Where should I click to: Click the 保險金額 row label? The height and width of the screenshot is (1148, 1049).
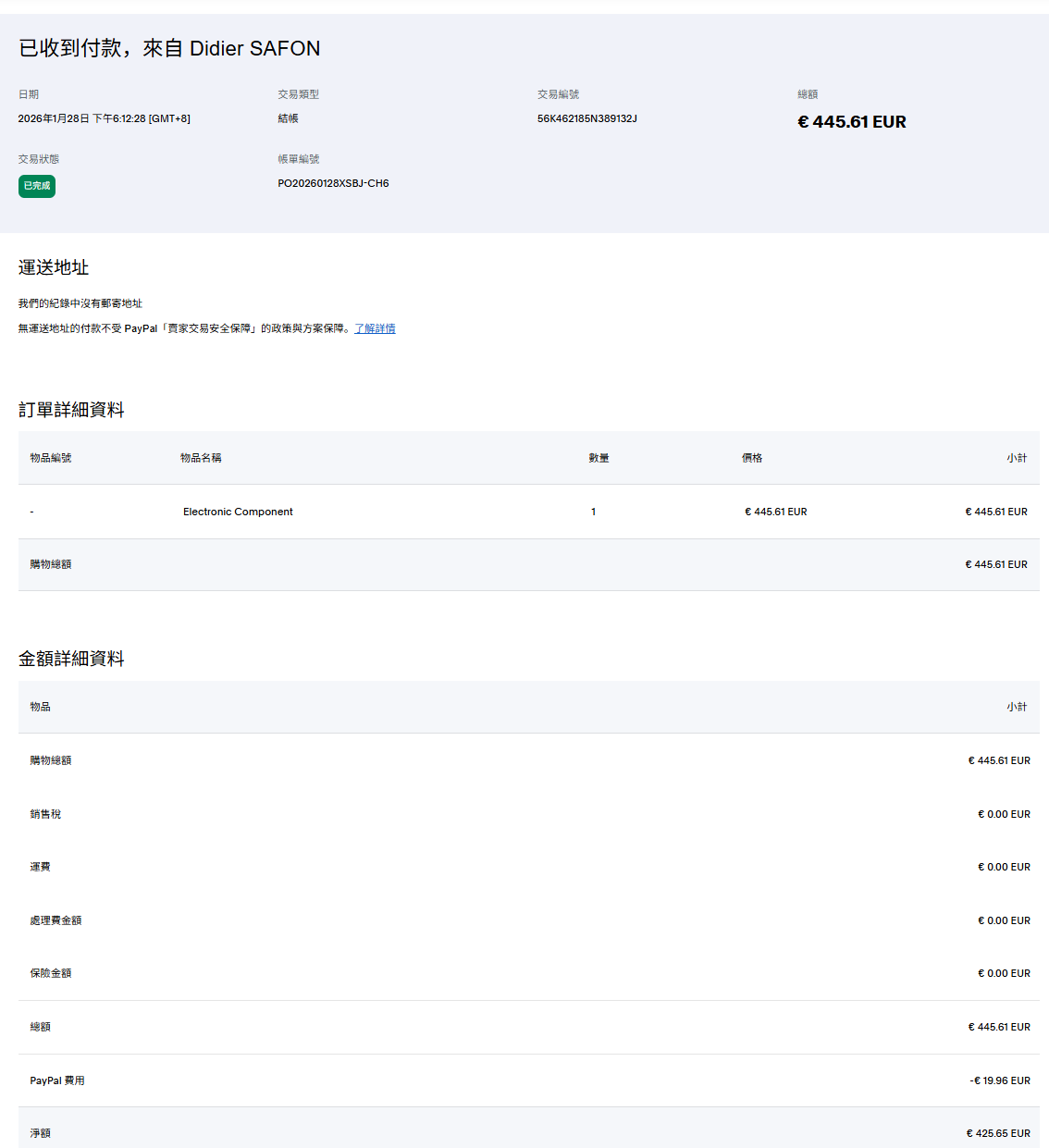(x=50, y=973)
